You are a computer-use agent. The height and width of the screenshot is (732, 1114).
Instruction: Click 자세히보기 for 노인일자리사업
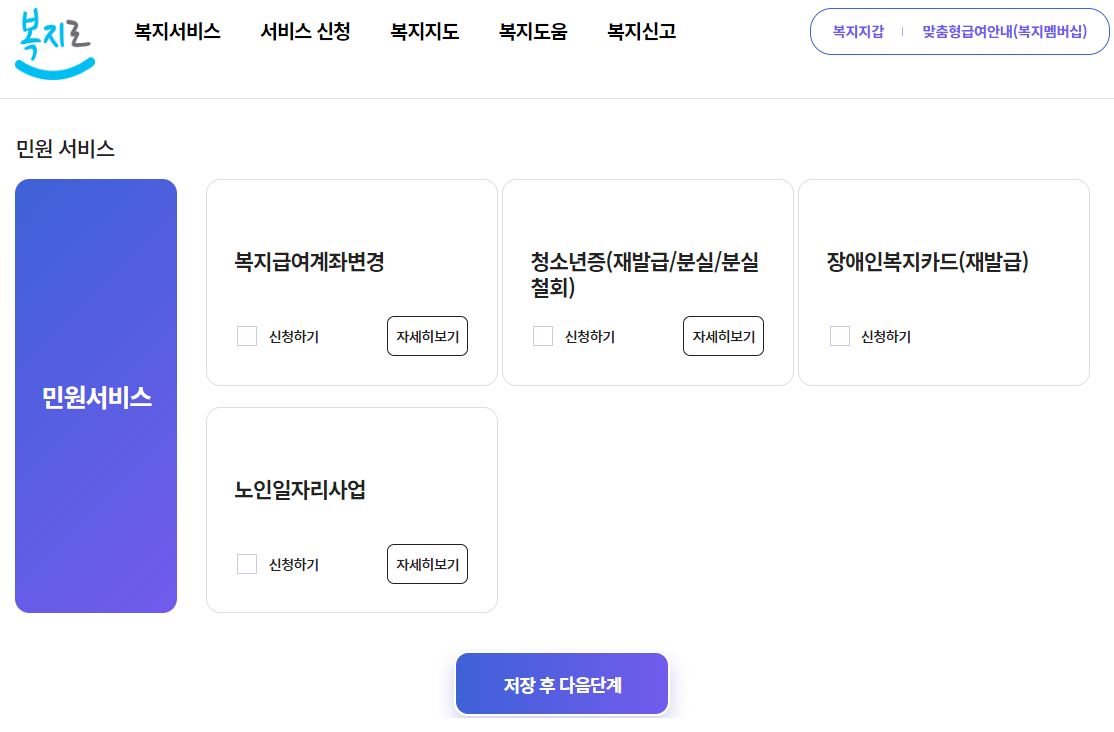(x=427, y=564)
